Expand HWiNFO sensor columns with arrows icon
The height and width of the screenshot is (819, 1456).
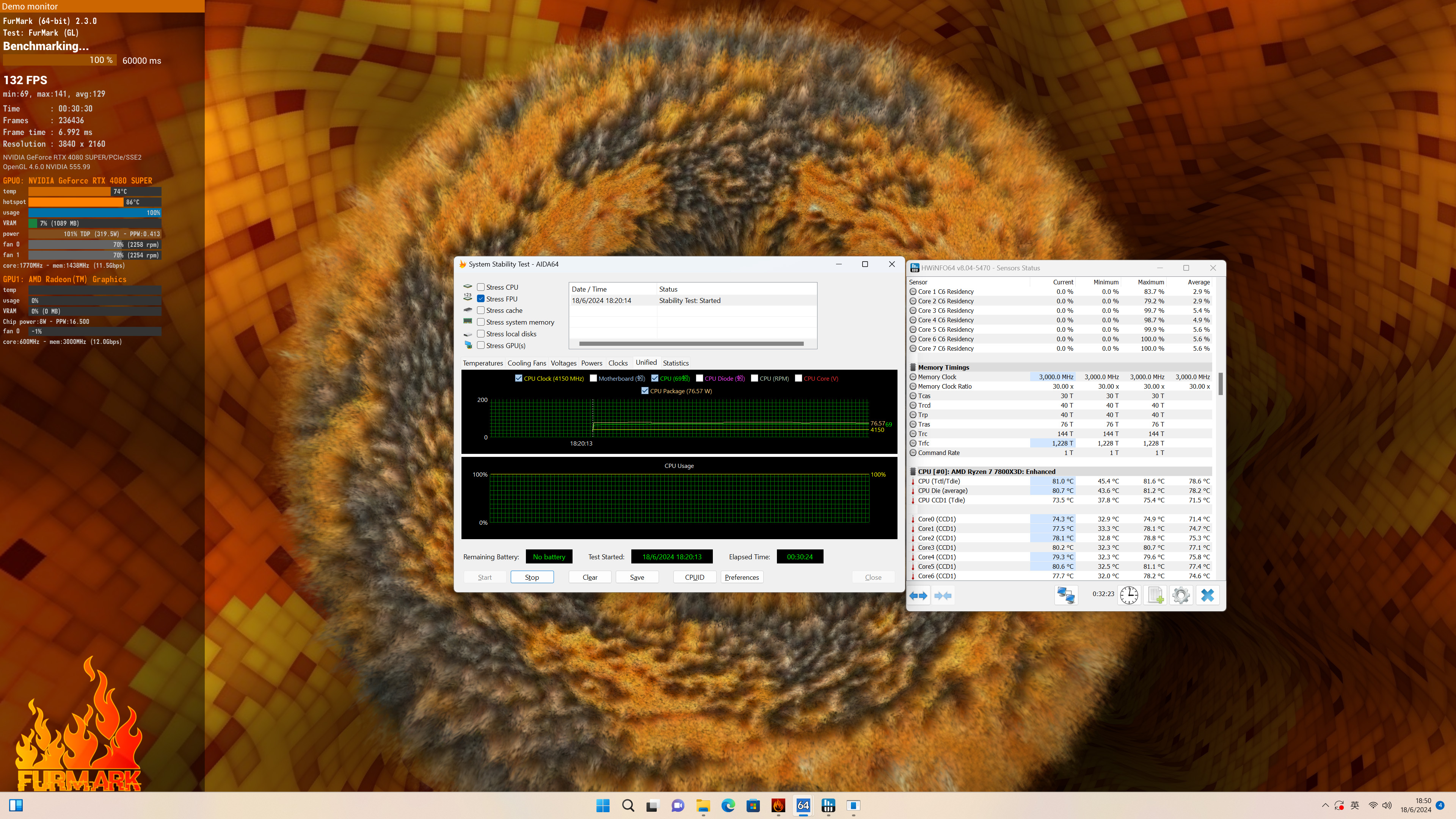pos(918,595)
